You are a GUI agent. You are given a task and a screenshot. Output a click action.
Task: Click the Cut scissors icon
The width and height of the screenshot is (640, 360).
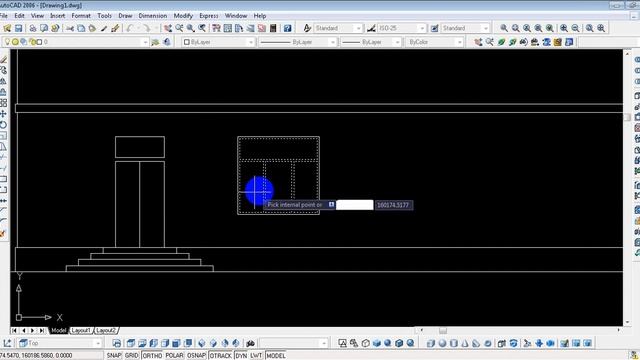70,28
